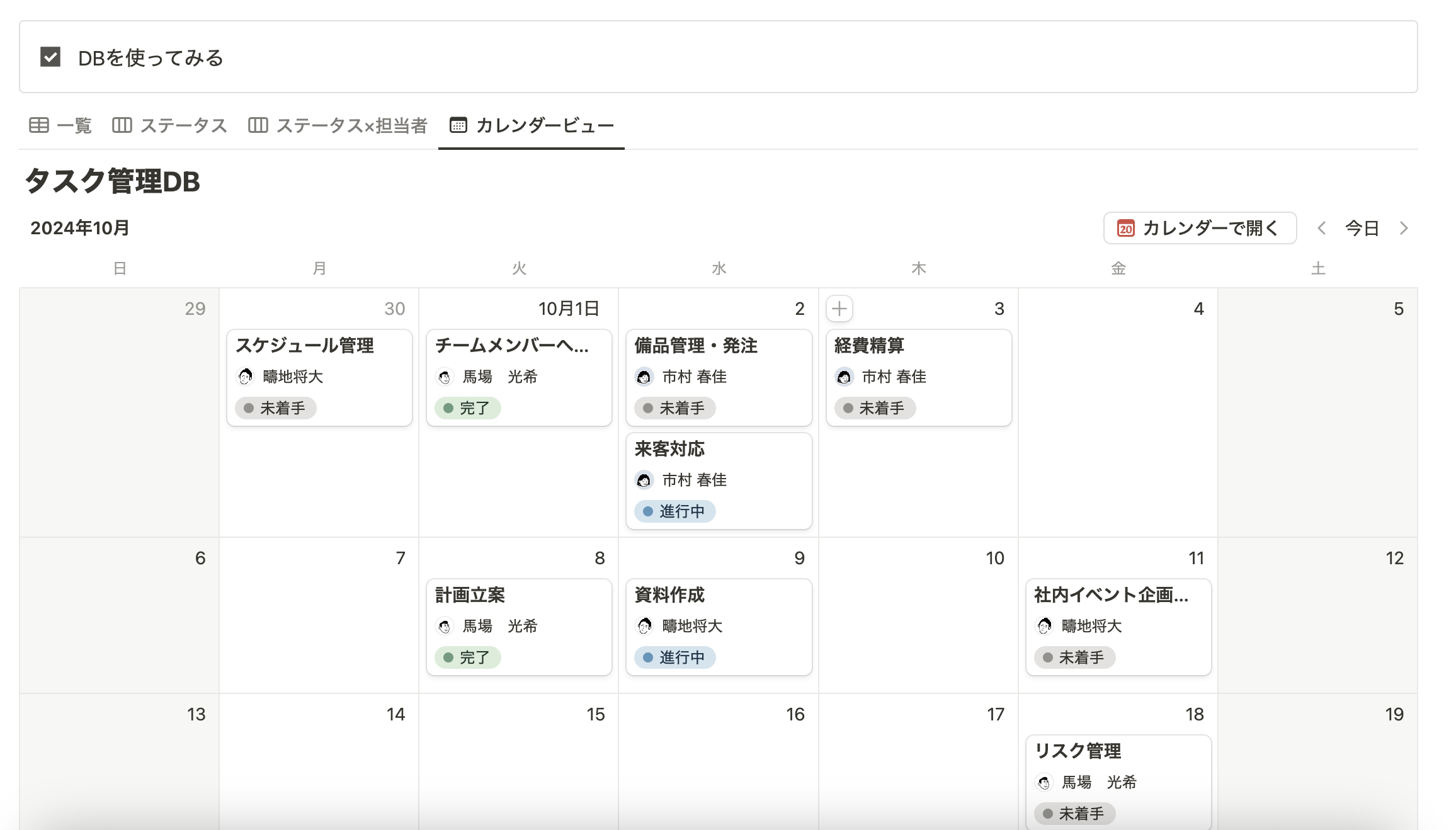This screenshot has height=830, width=1456.
Task: Click 馬場 光希 avatar on 計画立案 card
Action: tap(445, 627)
